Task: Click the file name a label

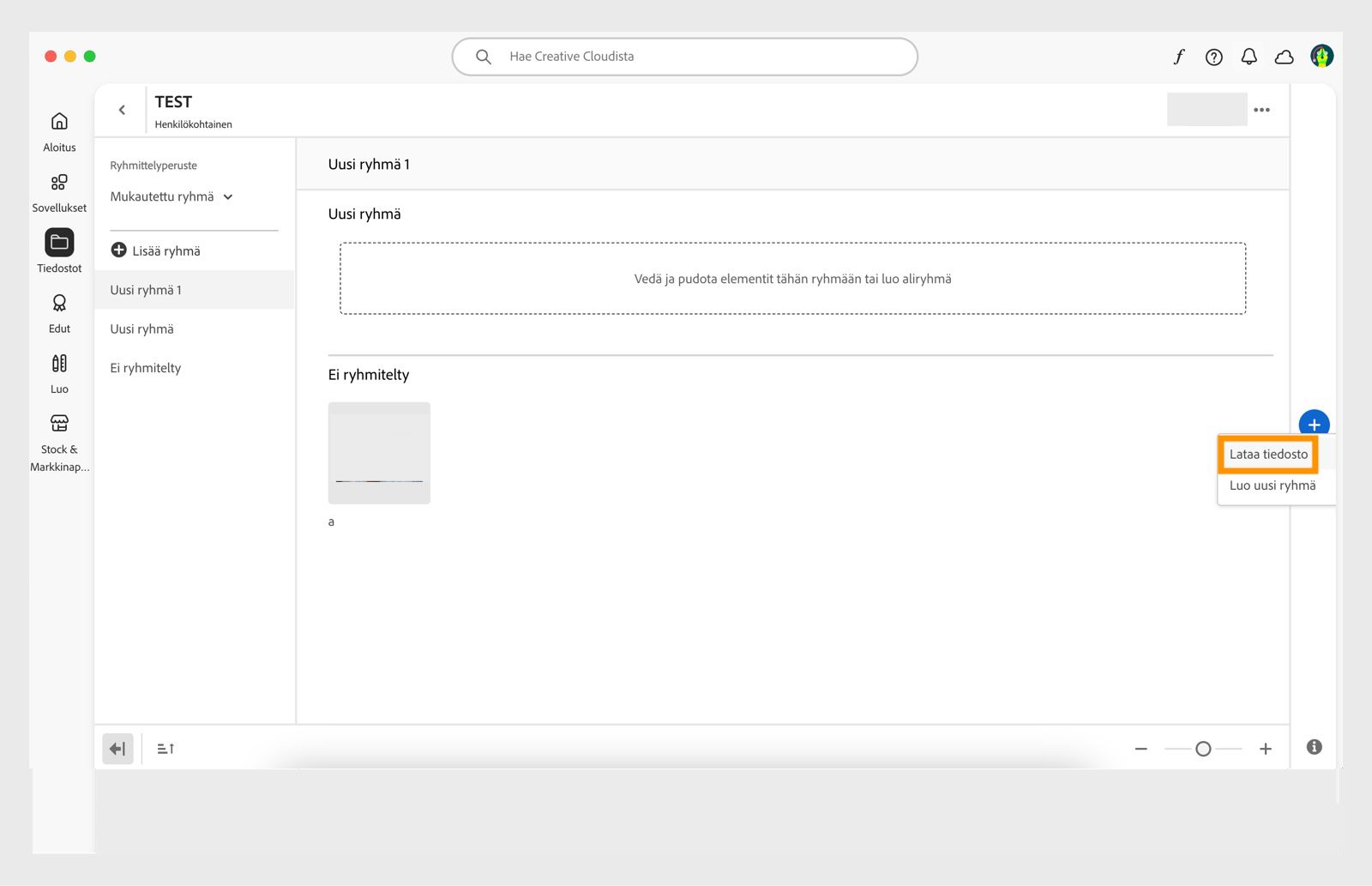Action: [331, 521]
